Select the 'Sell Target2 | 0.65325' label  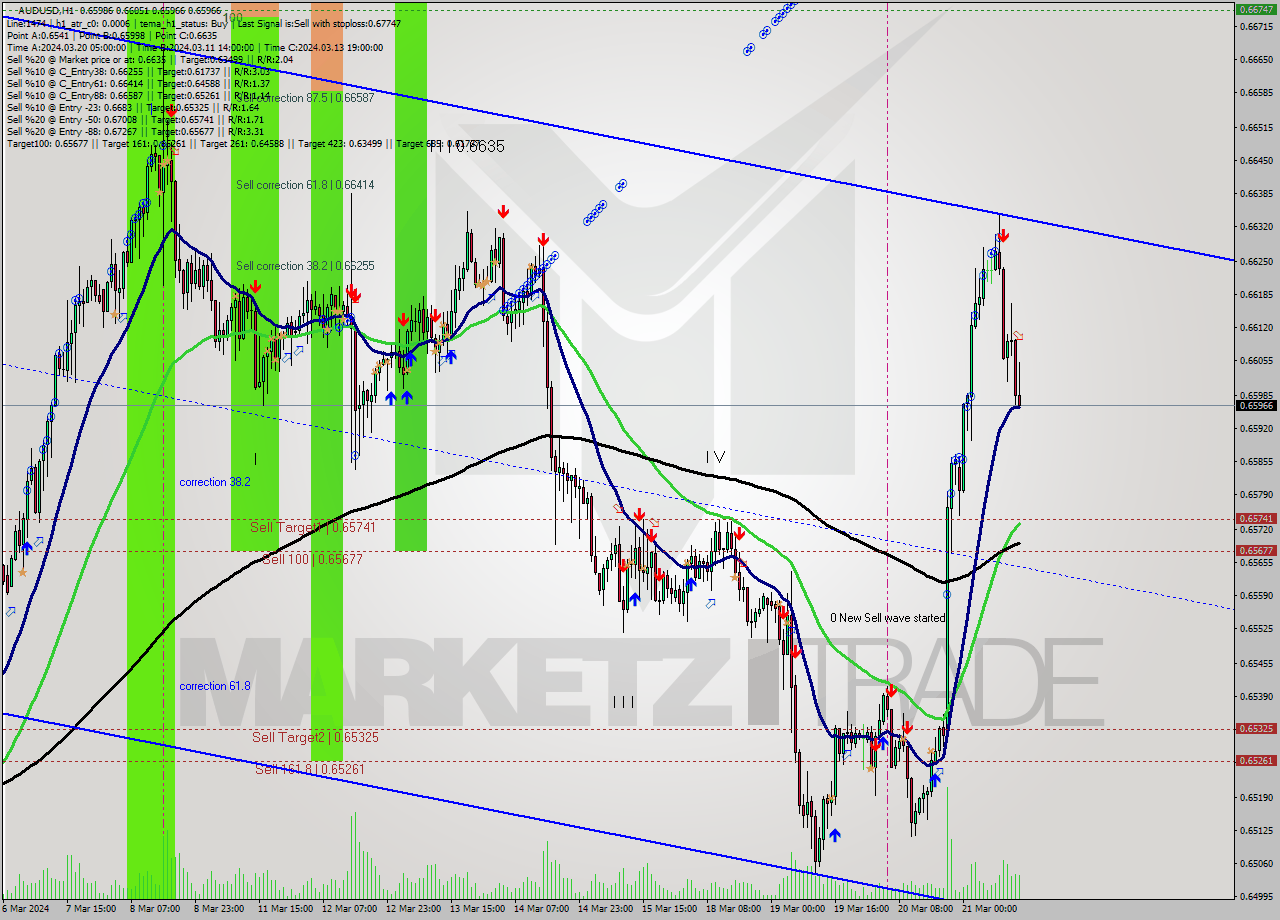315,737
